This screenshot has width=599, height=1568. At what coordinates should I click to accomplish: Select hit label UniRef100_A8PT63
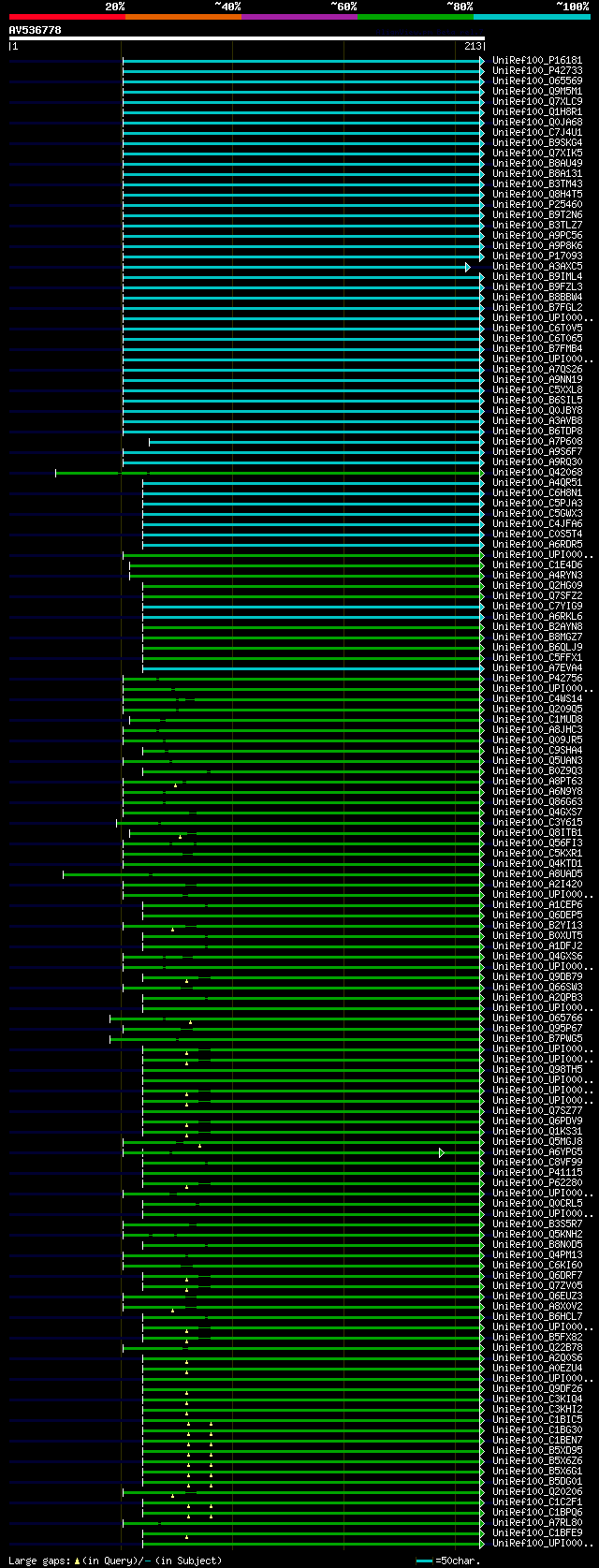(x=537, y=781)
